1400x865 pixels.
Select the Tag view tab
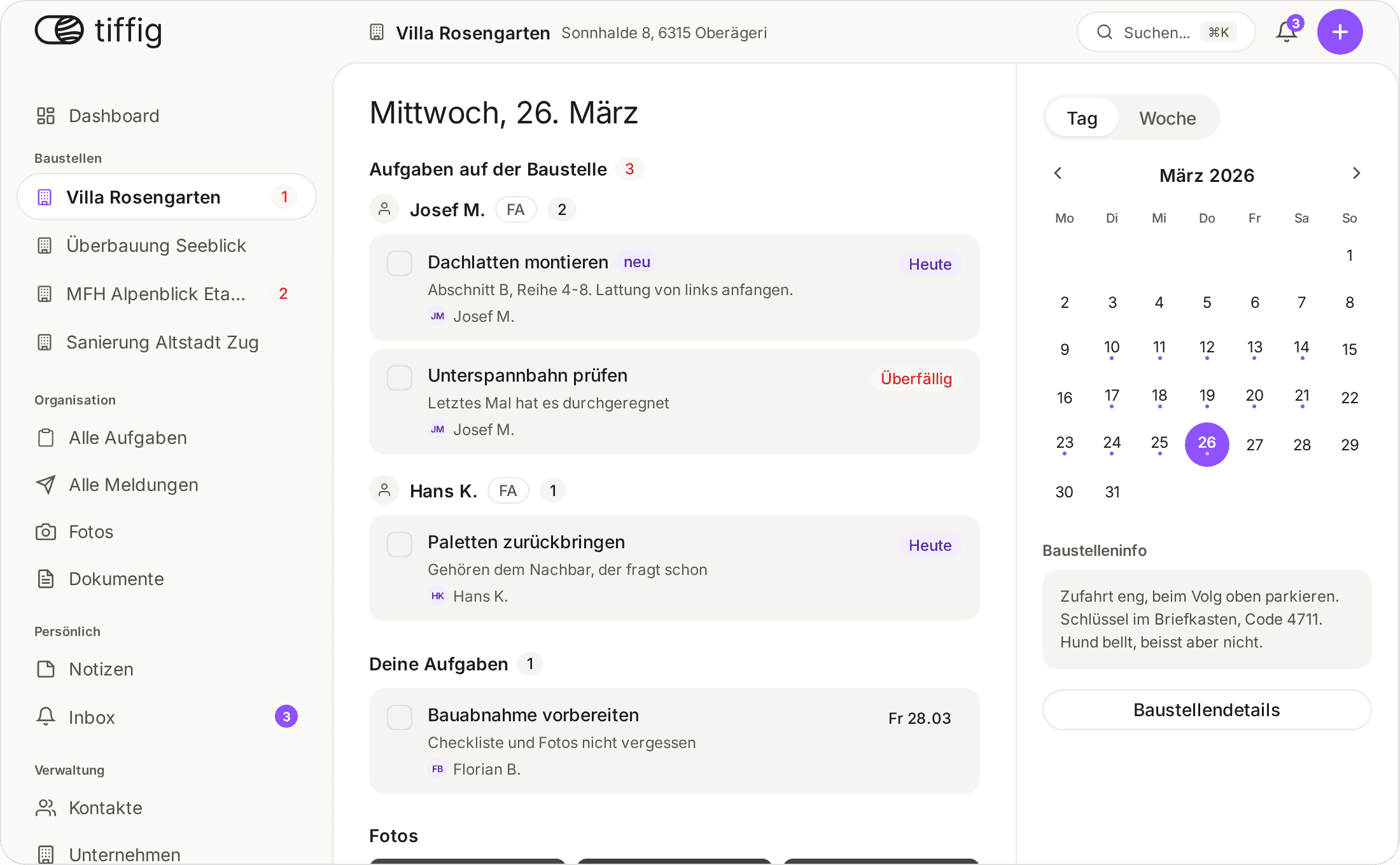pyautogui.click(x=1082, y=118)
